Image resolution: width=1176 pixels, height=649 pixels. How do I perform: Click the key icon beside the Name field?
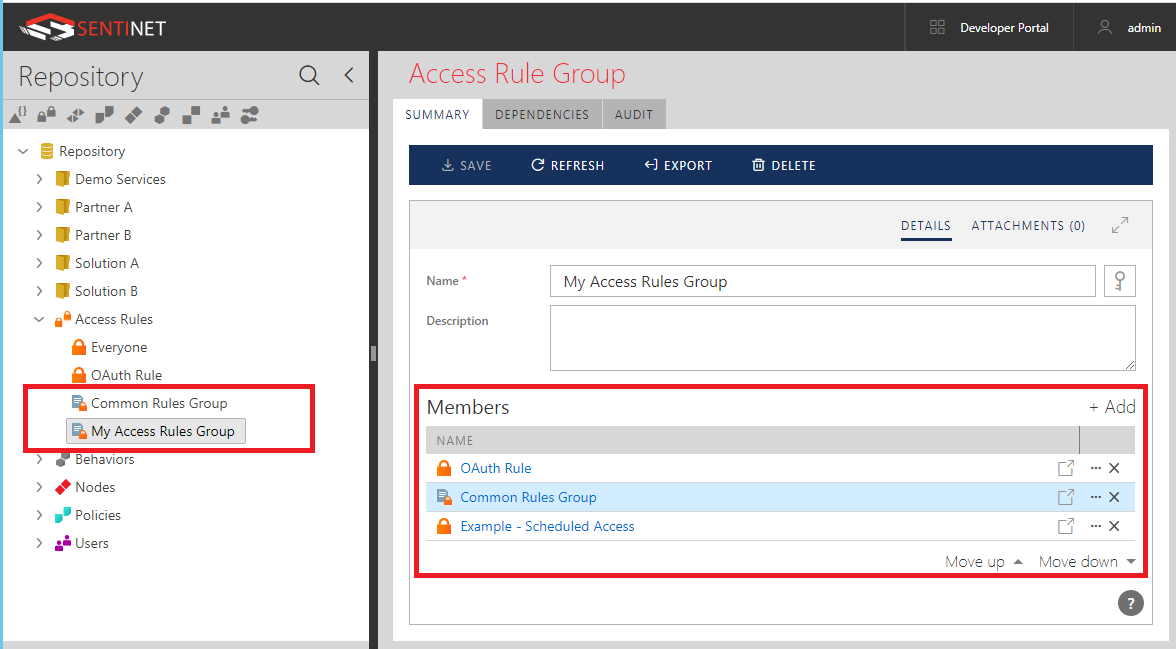pyautogui.click(x=1119, y=281)
